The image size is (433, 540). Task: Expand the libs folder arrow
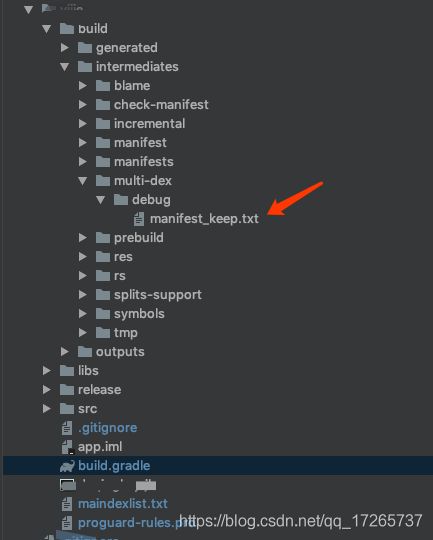(x=47, y=371)
